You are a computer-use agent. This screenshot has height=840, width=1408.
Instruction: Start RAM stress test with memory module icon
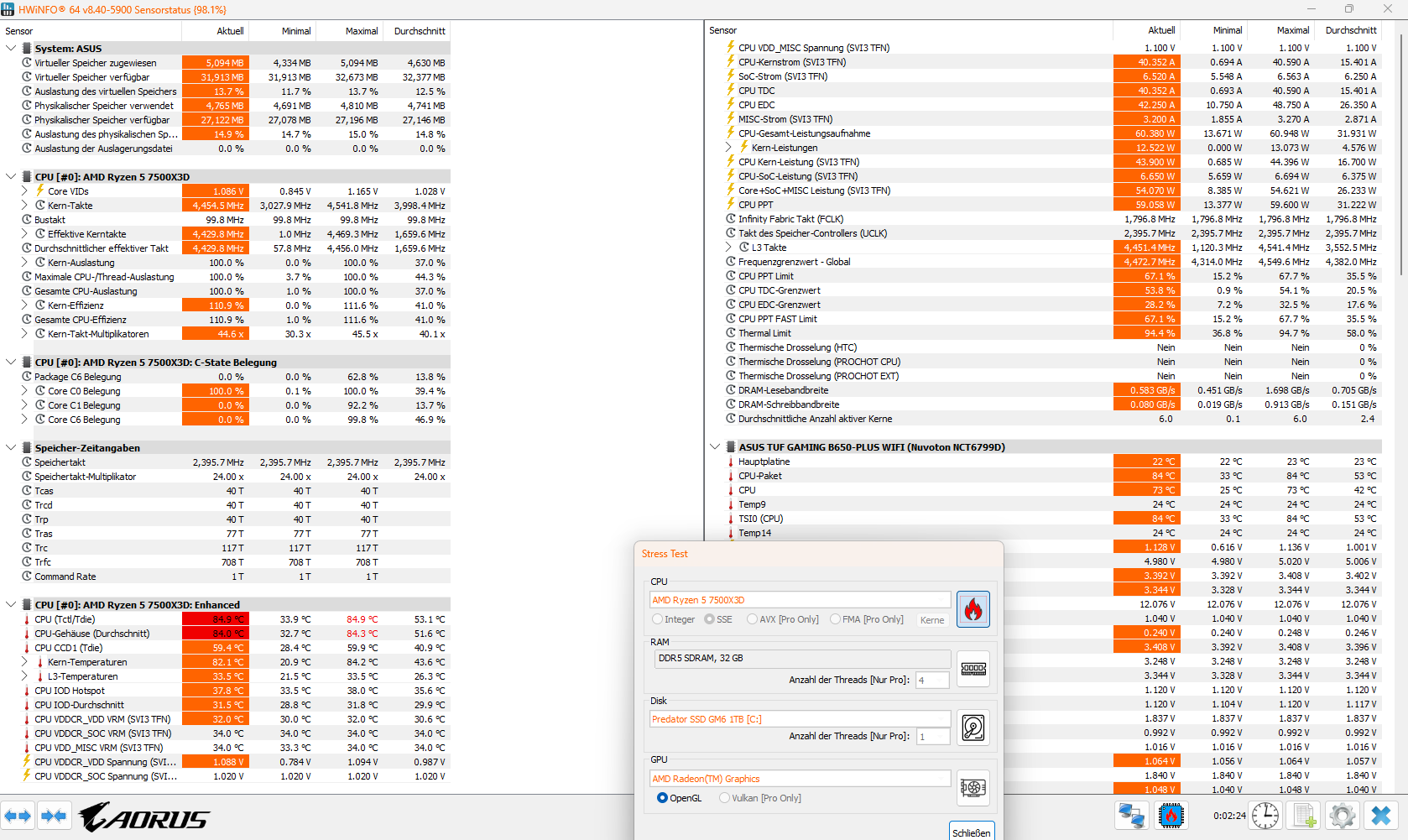point(973,669)
